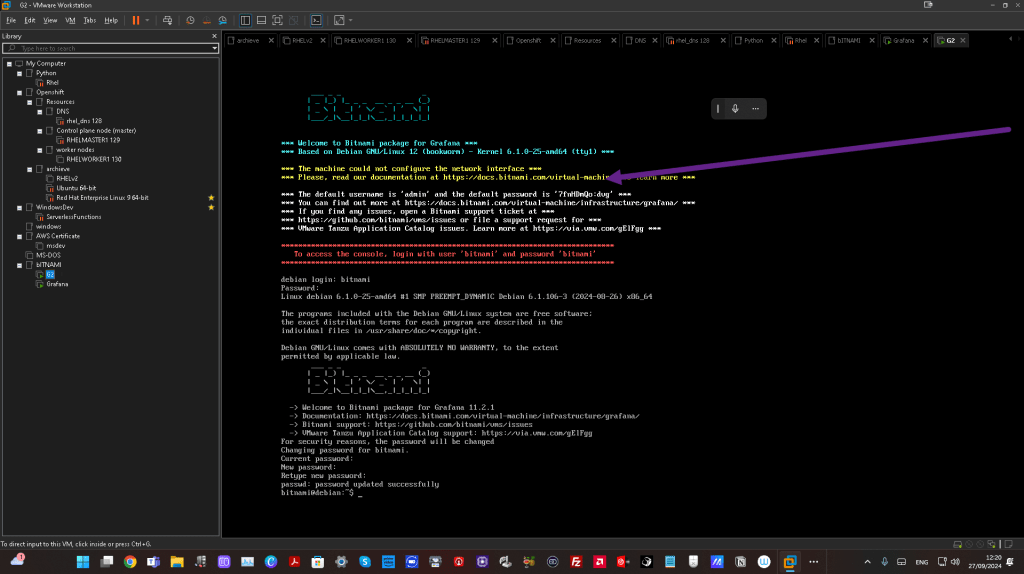Toggle the console view toolbar icon
Screen dimensions: 1024x574
click(316, 20)
